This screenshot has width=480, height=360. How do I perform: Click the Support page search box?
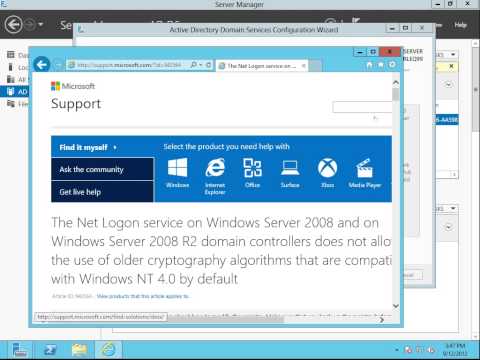click(x=362, y=107)
